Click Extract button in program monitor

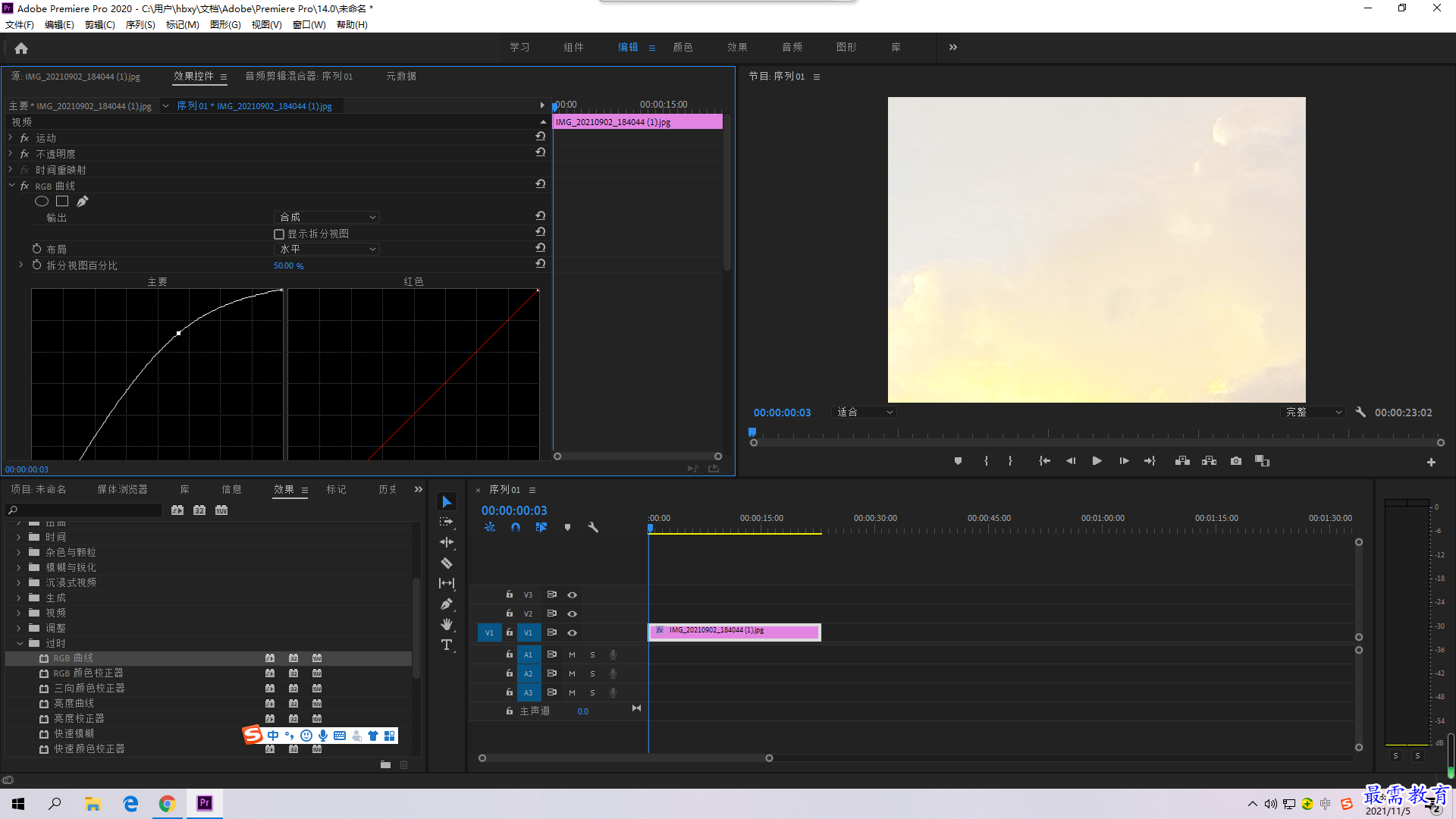pyautogui.click(x=1210, y=461)
